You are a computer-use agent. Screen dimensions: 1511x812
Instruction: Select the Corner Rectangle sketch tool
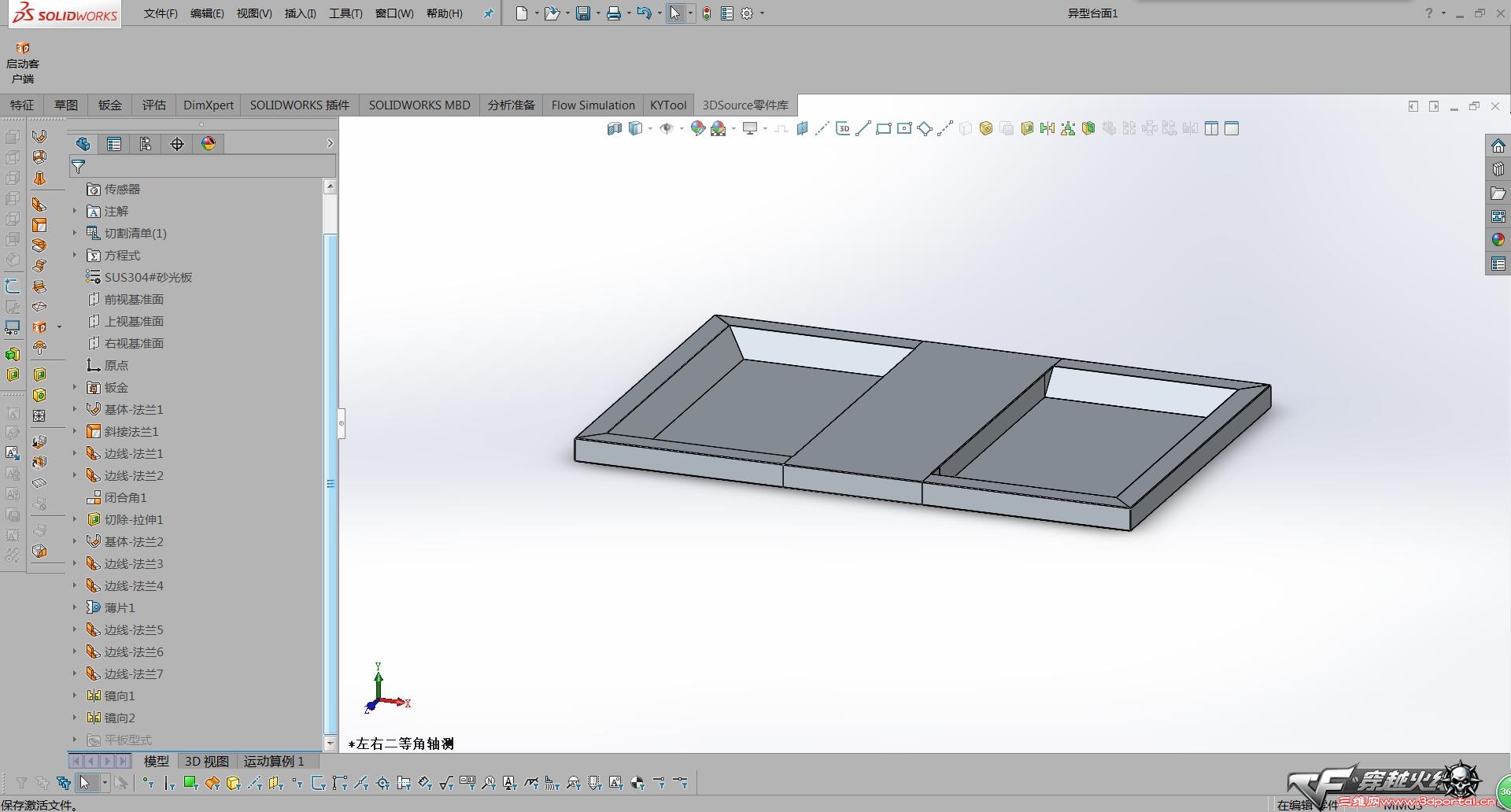click(x=884, y=128)
